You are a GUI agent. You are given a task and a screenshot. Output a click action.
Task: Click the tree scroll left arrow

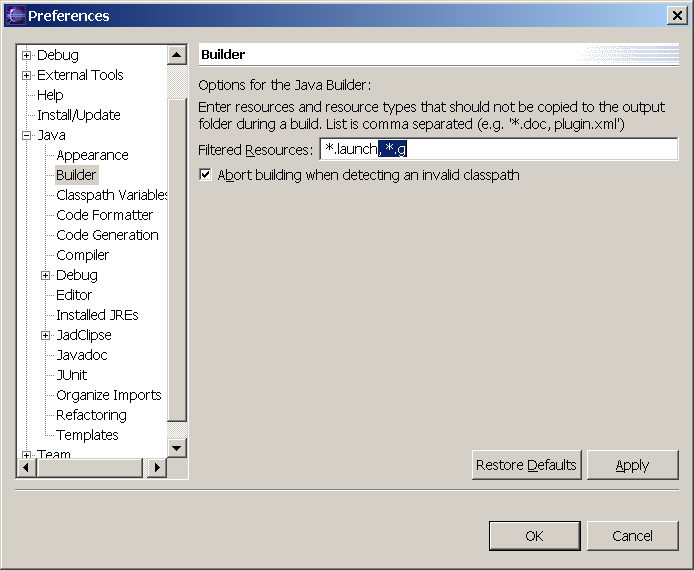click(x=27, y=467)
